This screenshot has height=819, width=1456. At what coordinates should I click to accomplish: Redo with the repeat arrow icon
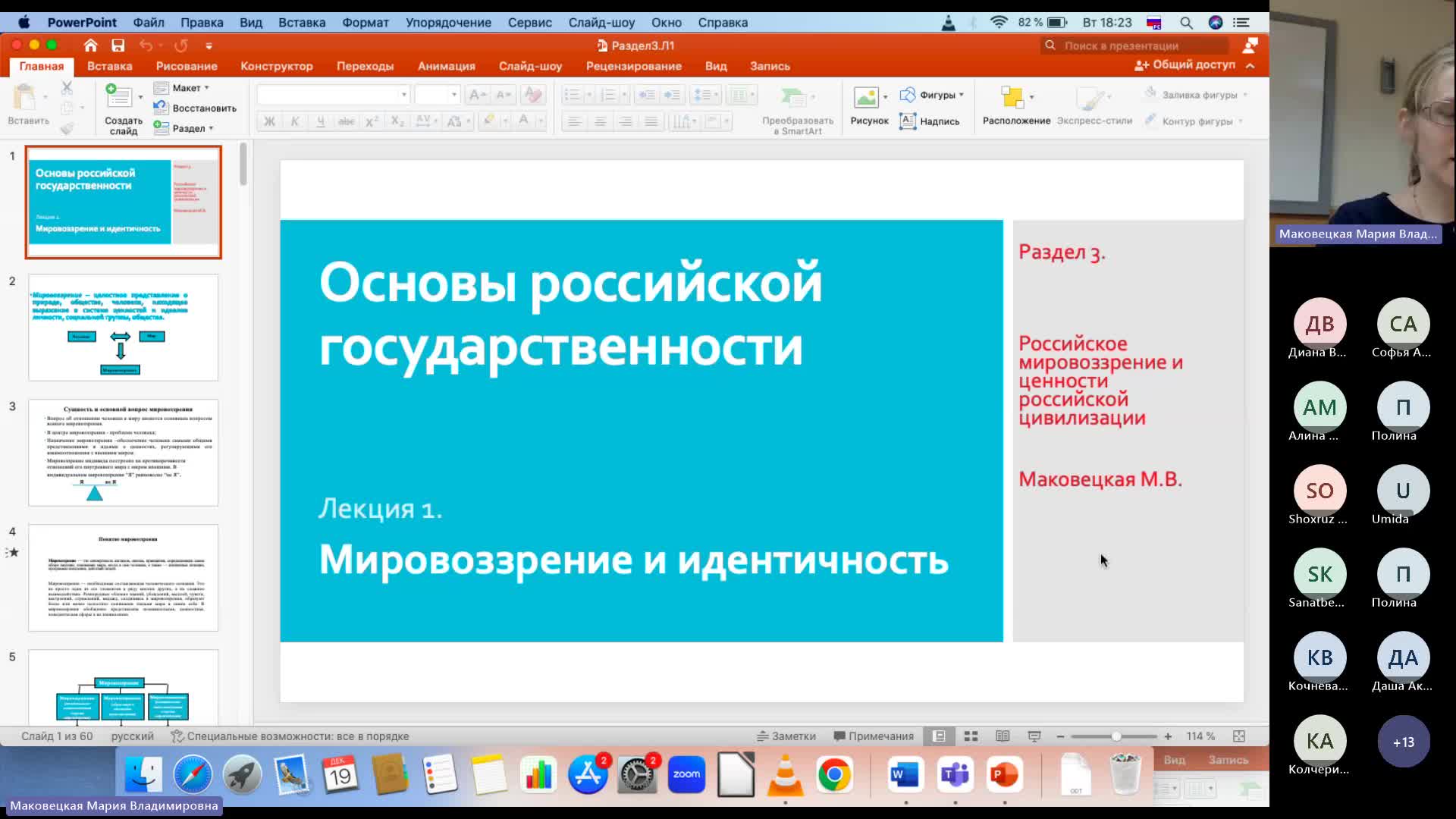click(180, 45)
